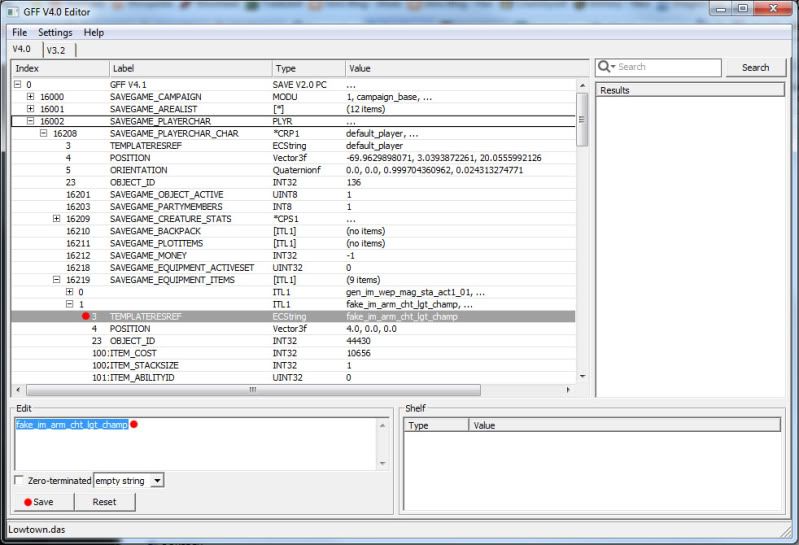Open the empty string dropdown
This screenshot has height=545, width=799.
click(157, 480)
